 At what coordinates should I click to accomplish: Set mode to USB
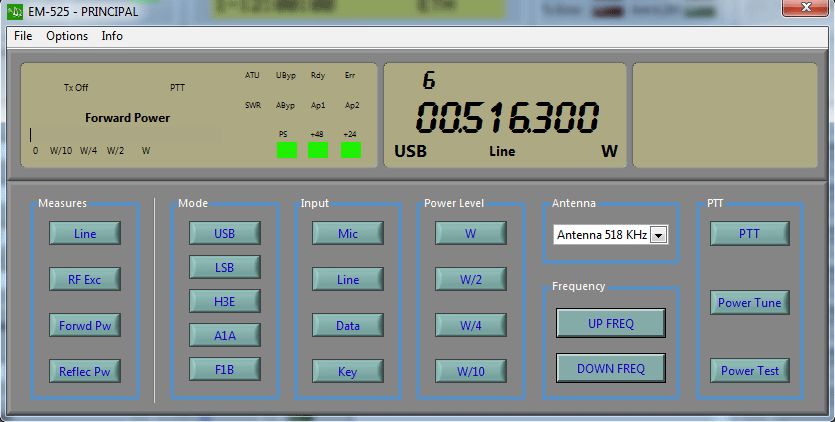[x=225, y=233]
